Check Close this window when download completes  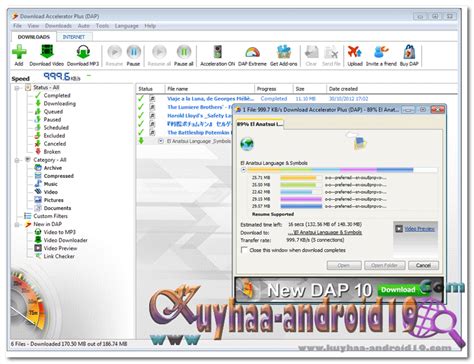point(244,250)
